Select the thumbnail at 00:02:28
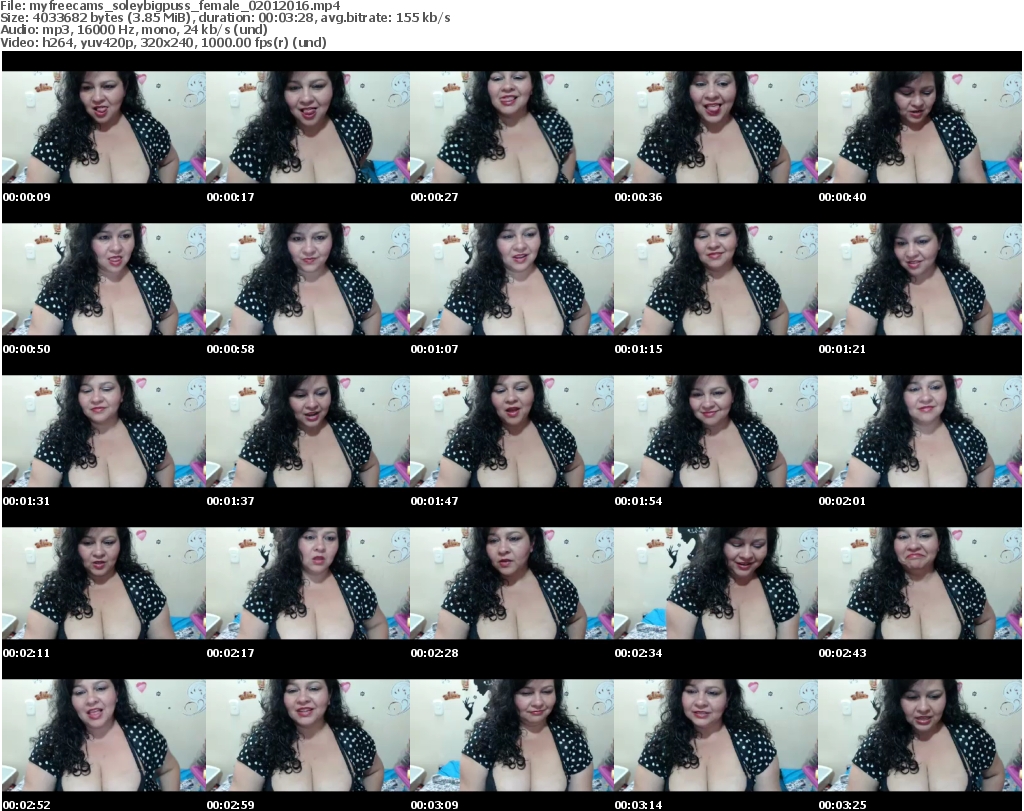The image size is (1024, 811). (x=511, y=584)
